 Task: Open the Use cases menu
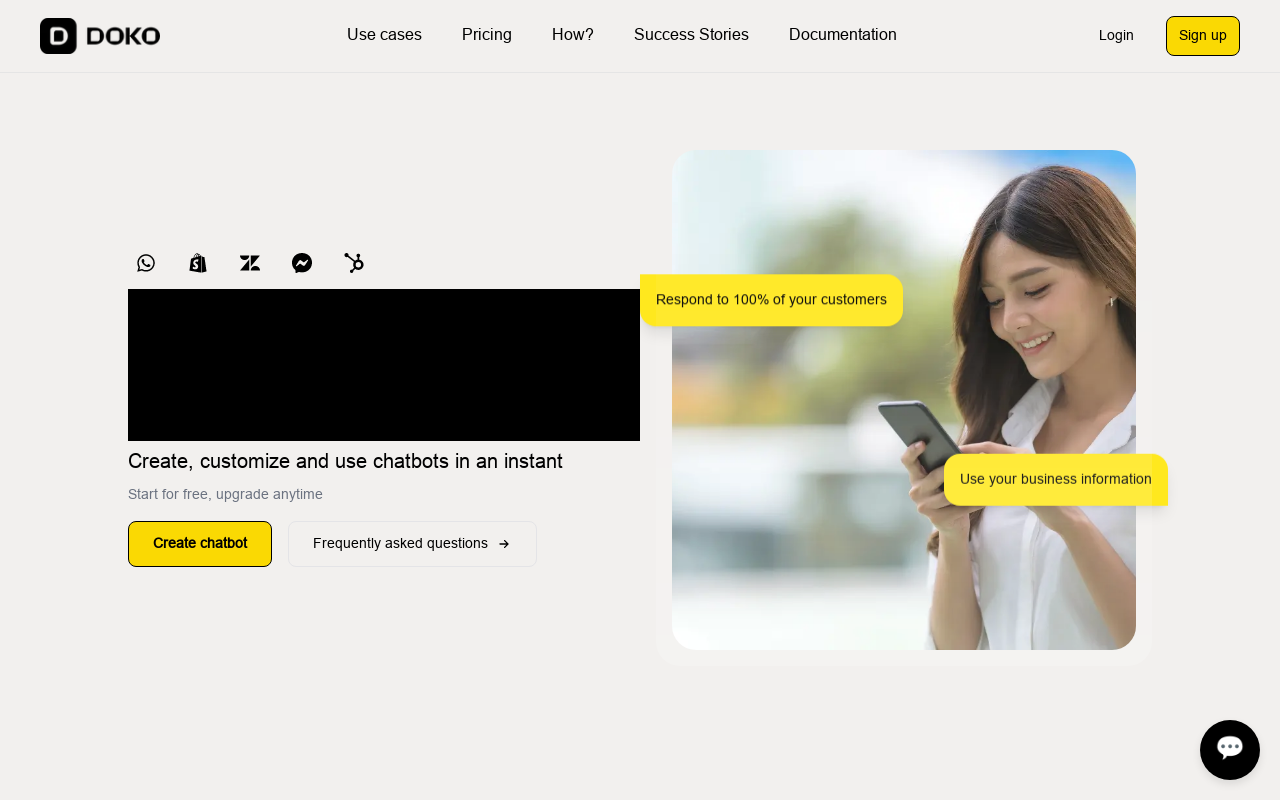(384, 35)
